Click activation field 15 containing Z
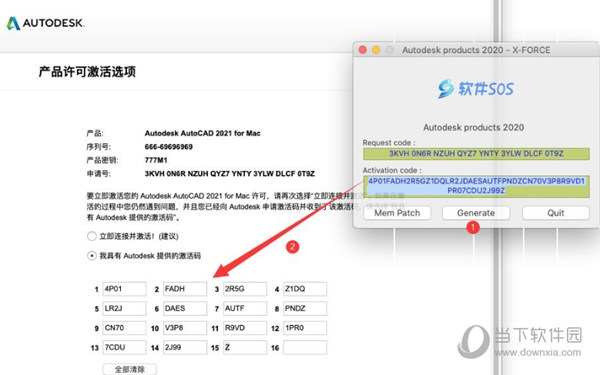The height and width of the screenshot is (375, 600). 245,347
